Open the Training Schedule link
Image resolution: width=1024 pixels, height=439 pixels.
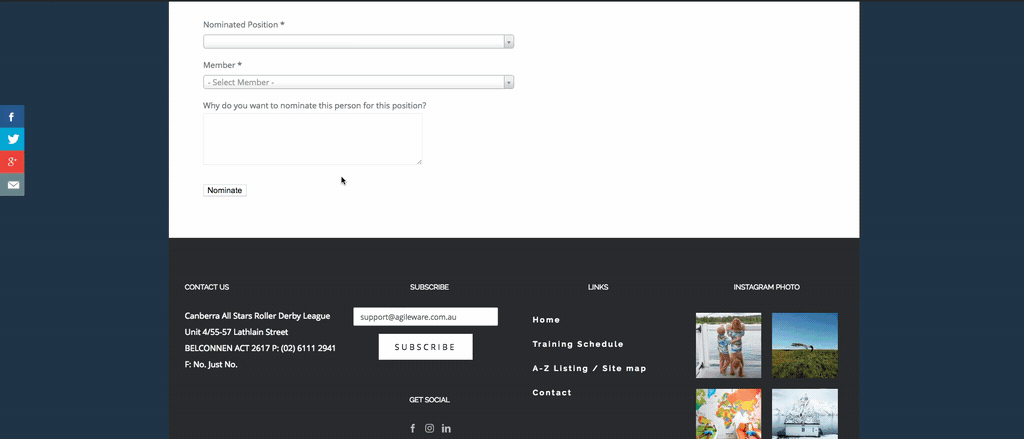[577, 344]
